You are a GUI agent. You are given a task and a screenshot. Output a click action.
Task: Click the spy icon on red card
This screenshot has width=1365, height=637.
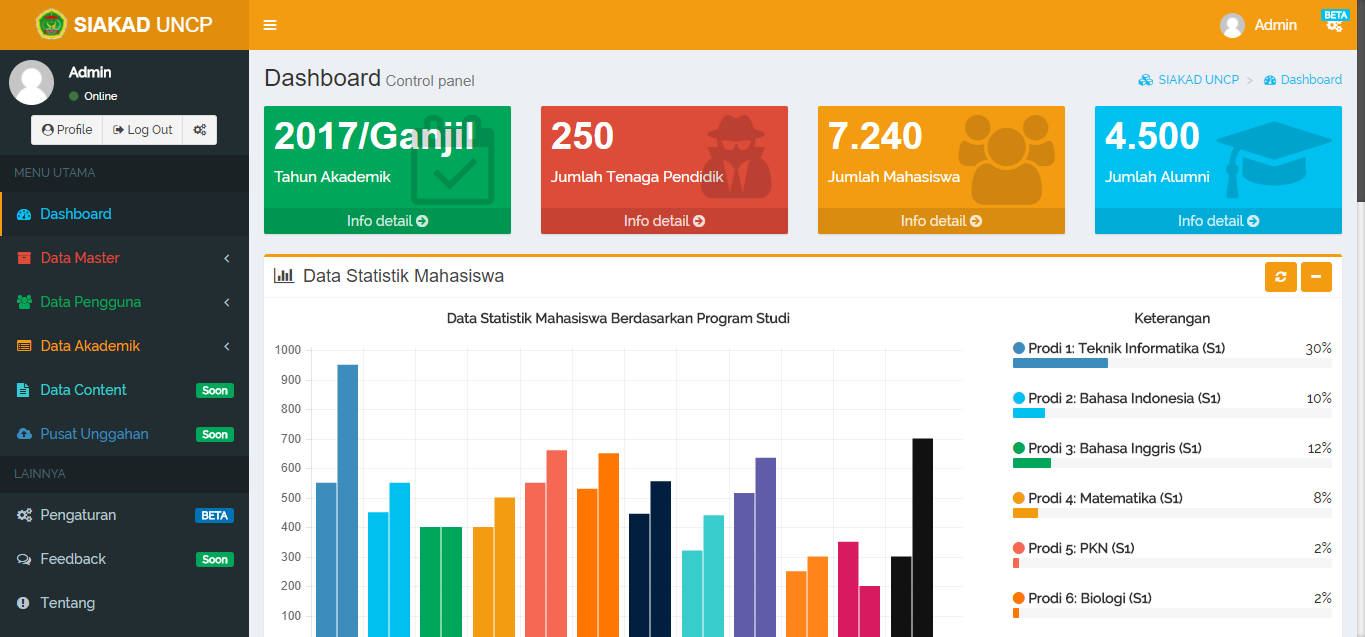coord(735,155)
